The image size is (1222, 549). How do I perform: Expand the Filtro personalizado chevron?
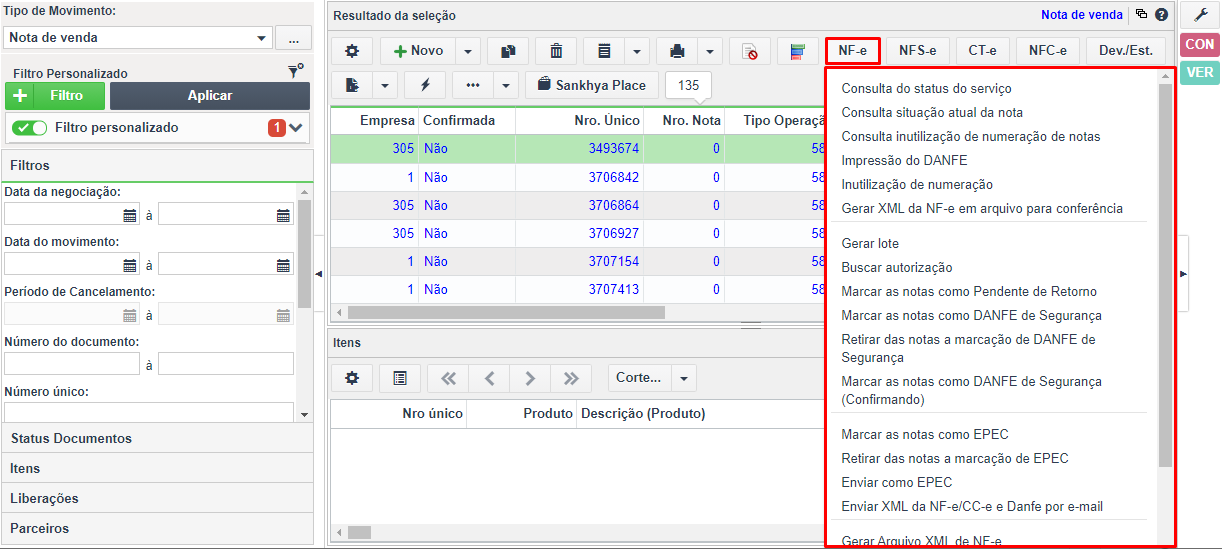295,128
